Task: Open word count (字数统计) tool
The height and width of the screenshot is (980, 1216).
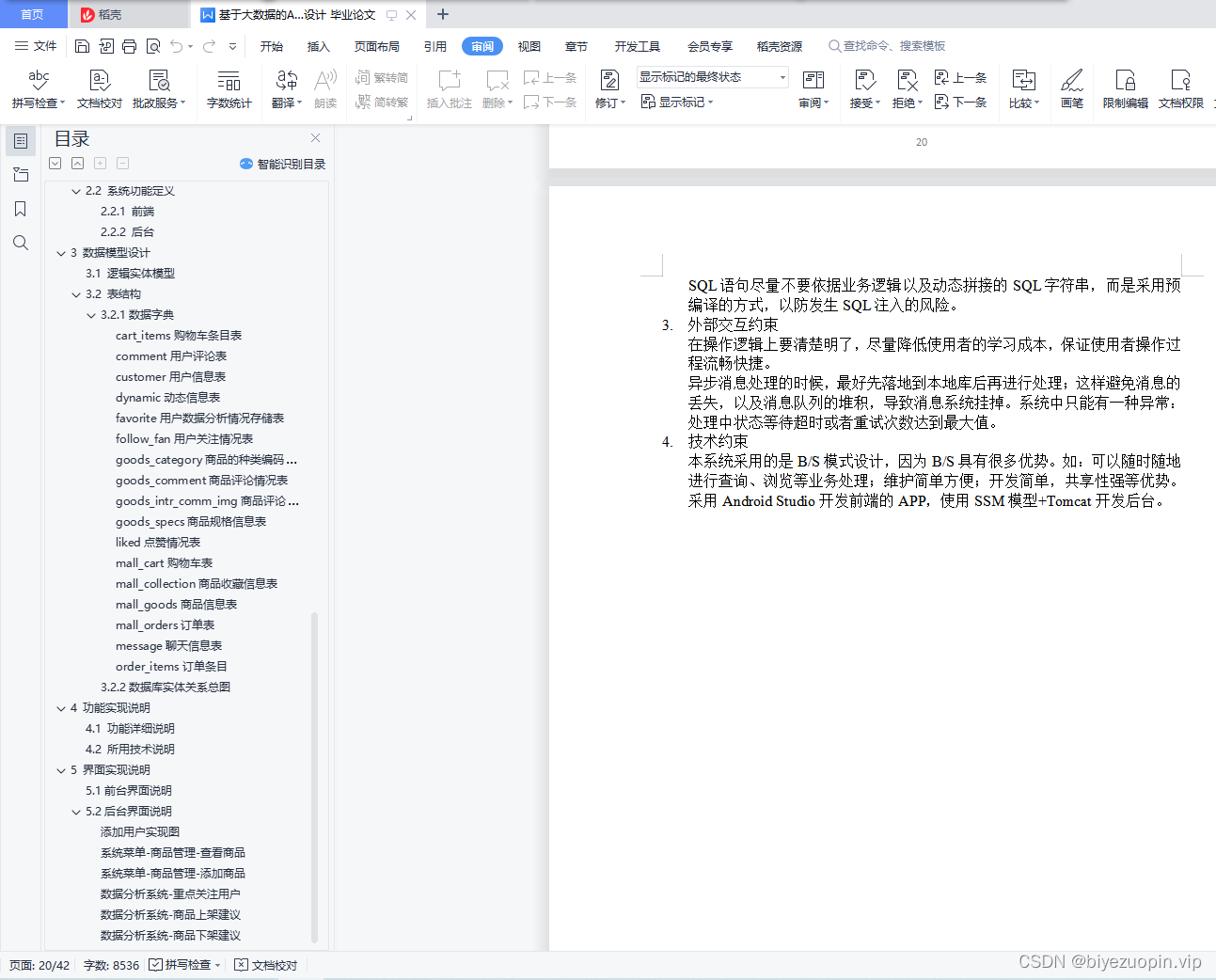Action: [229, 89]
